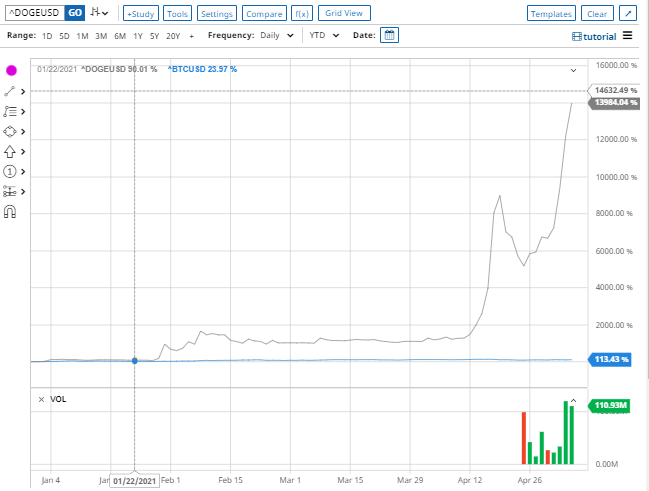Open the YTD period dropdown
The image size is (649, 491).
324,36
